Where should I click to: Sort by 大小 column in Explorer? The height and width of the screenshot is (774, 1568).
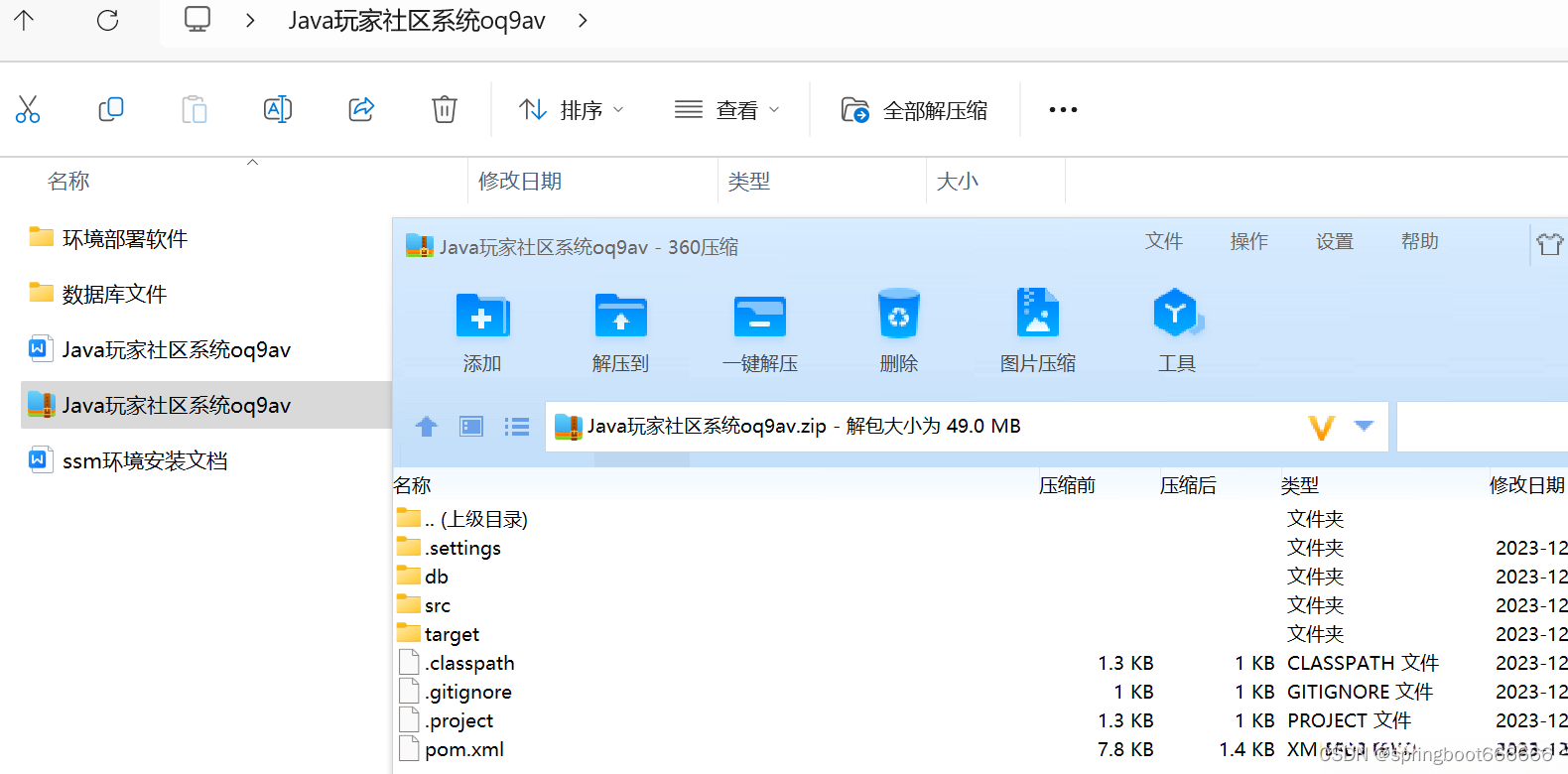tap(958, 181)
